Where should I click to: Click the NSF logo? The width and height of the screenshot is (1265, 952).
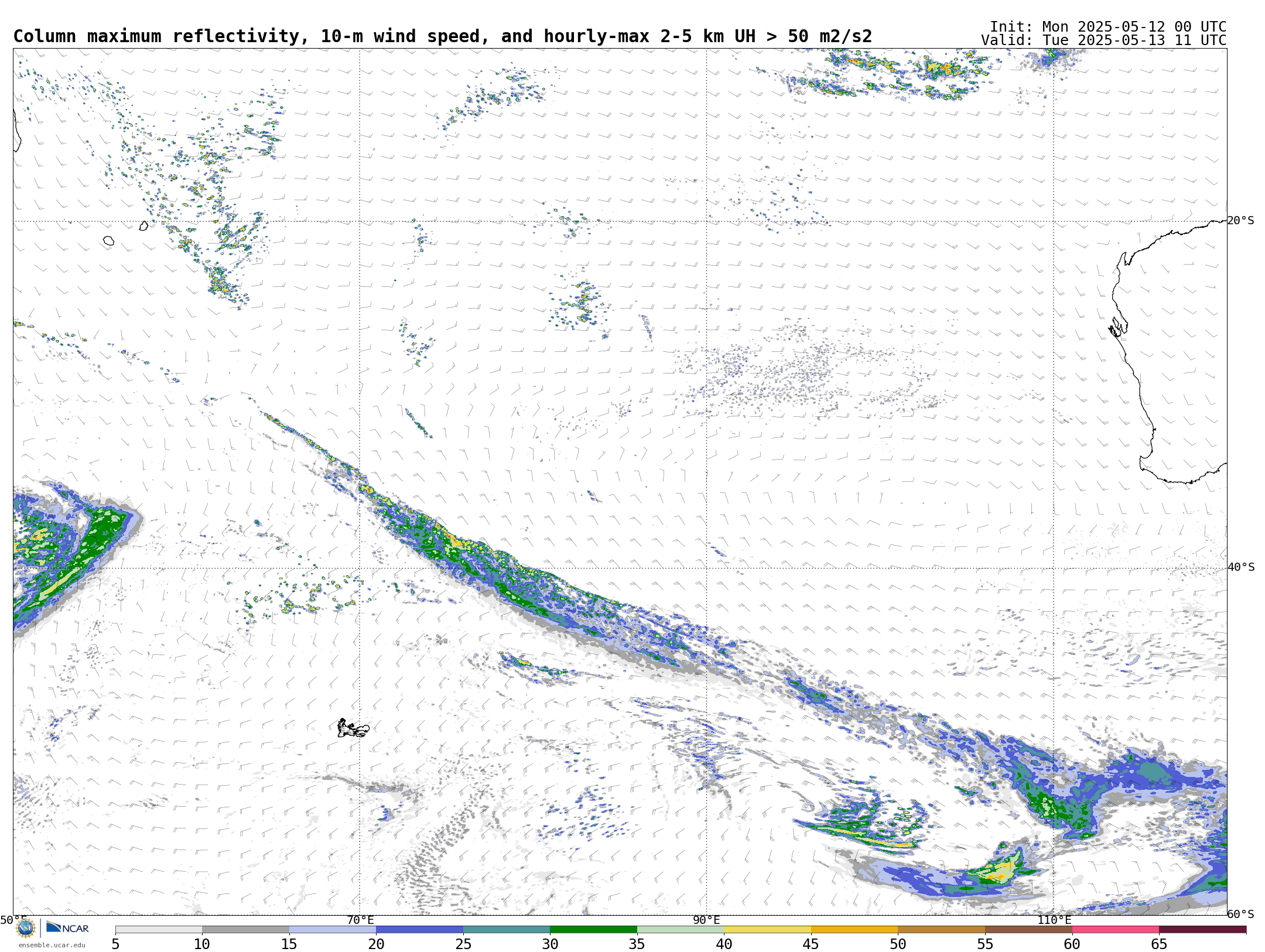26,928
